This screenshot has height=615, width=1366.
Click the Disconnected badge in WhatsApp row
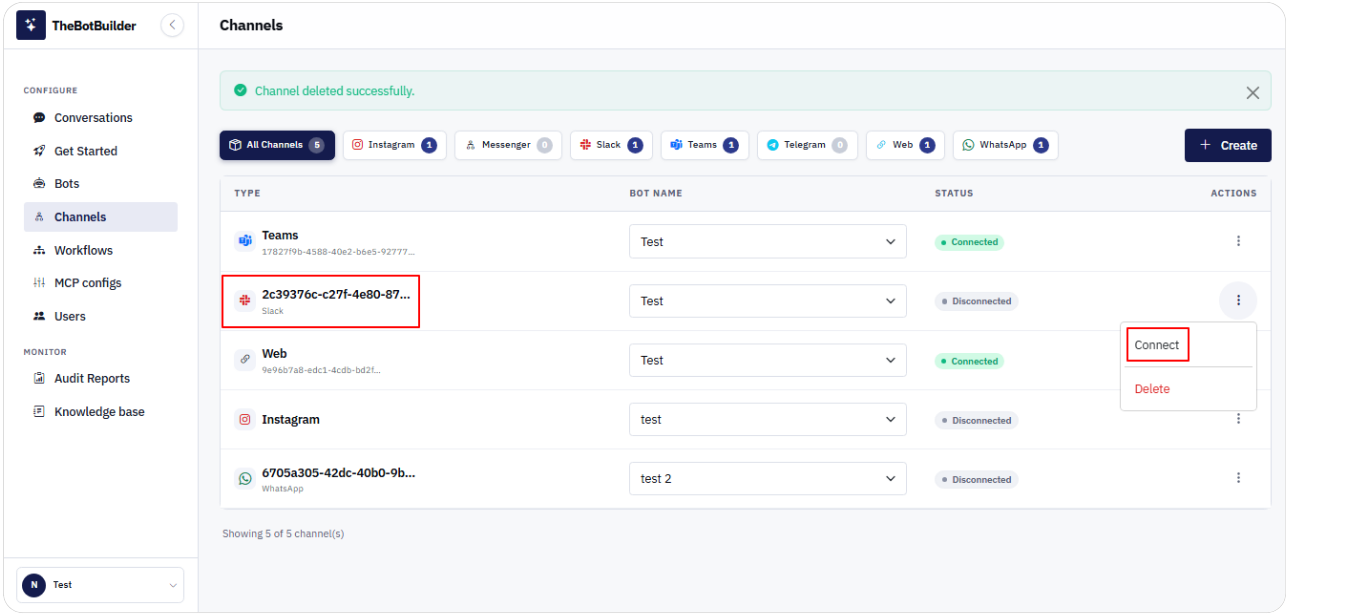[x=976, y=480]
